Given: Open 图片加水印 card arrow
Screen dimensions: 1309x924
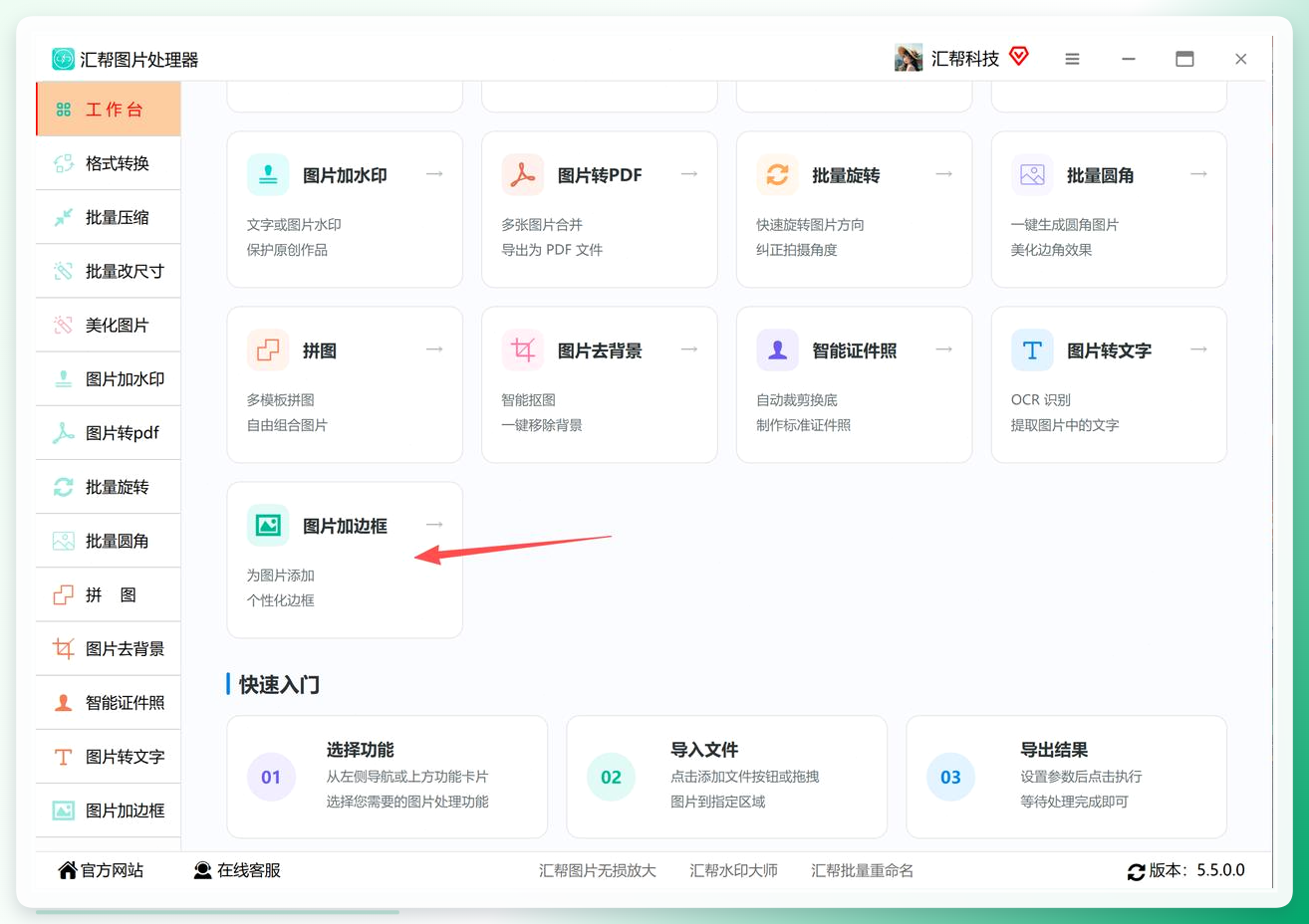Looking at the screenshot, I should 434,174.
